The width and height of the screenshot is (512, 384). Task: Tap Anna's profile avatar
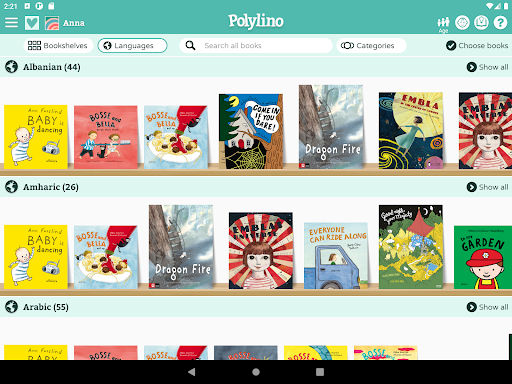pyautogui.click(x=52, y=23)
